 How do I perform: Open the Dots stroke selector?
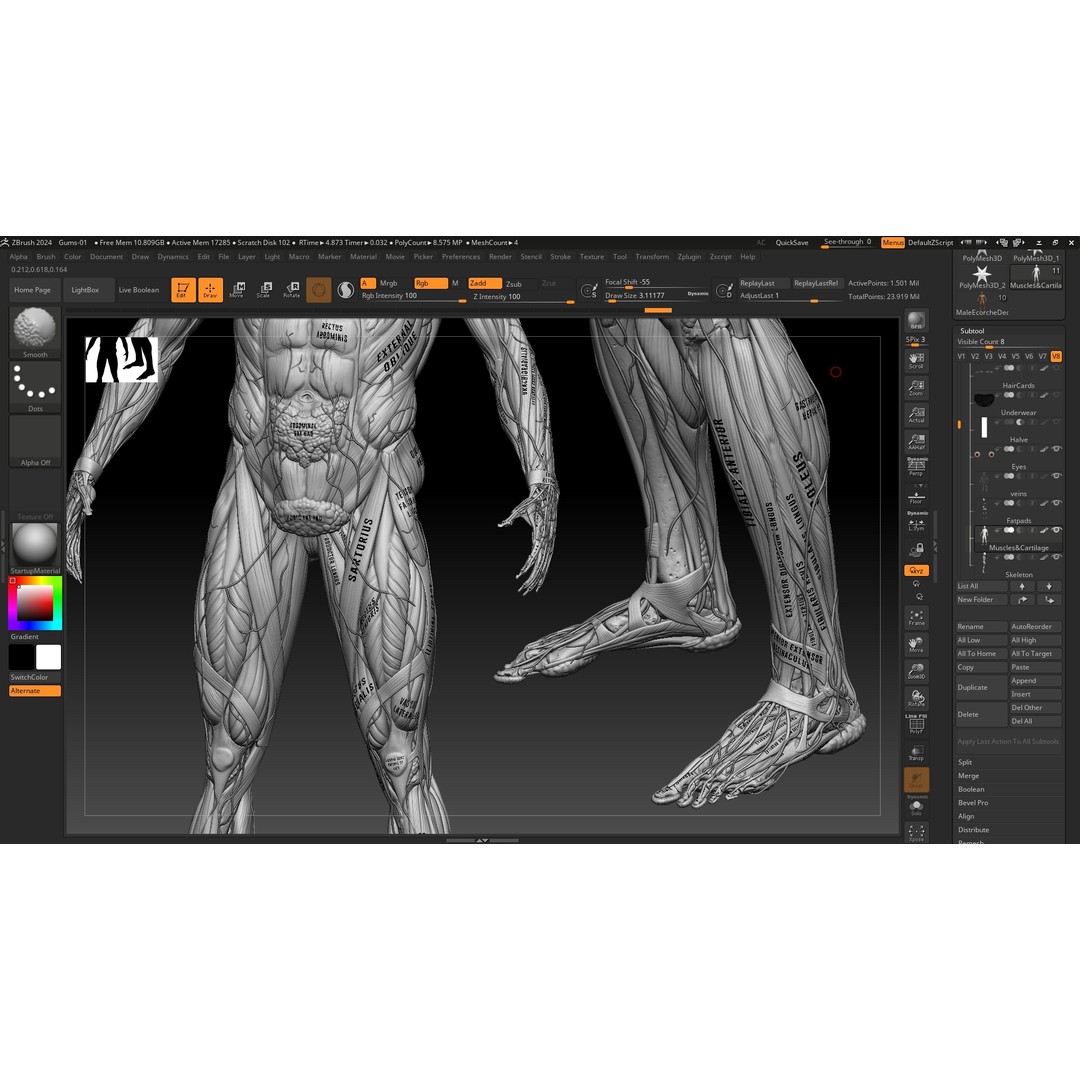pos(35,387)
